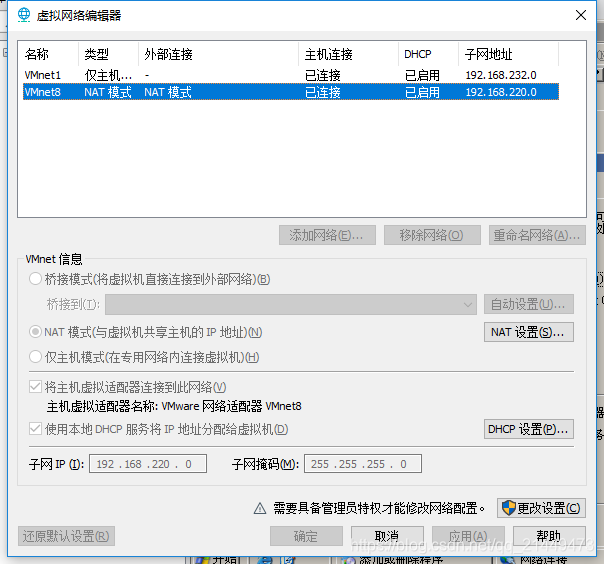Click 192.168.232.0 subnet address cell

pos(501,75)
